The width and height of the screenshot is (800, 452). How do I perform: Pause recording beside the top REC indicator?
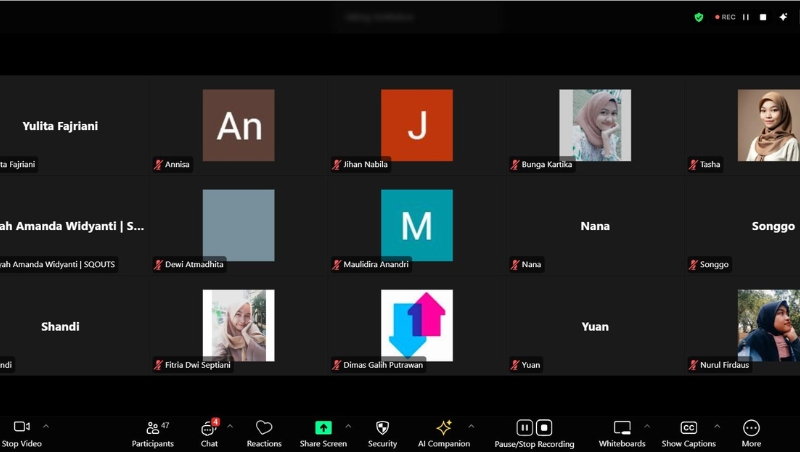(746, 17)
